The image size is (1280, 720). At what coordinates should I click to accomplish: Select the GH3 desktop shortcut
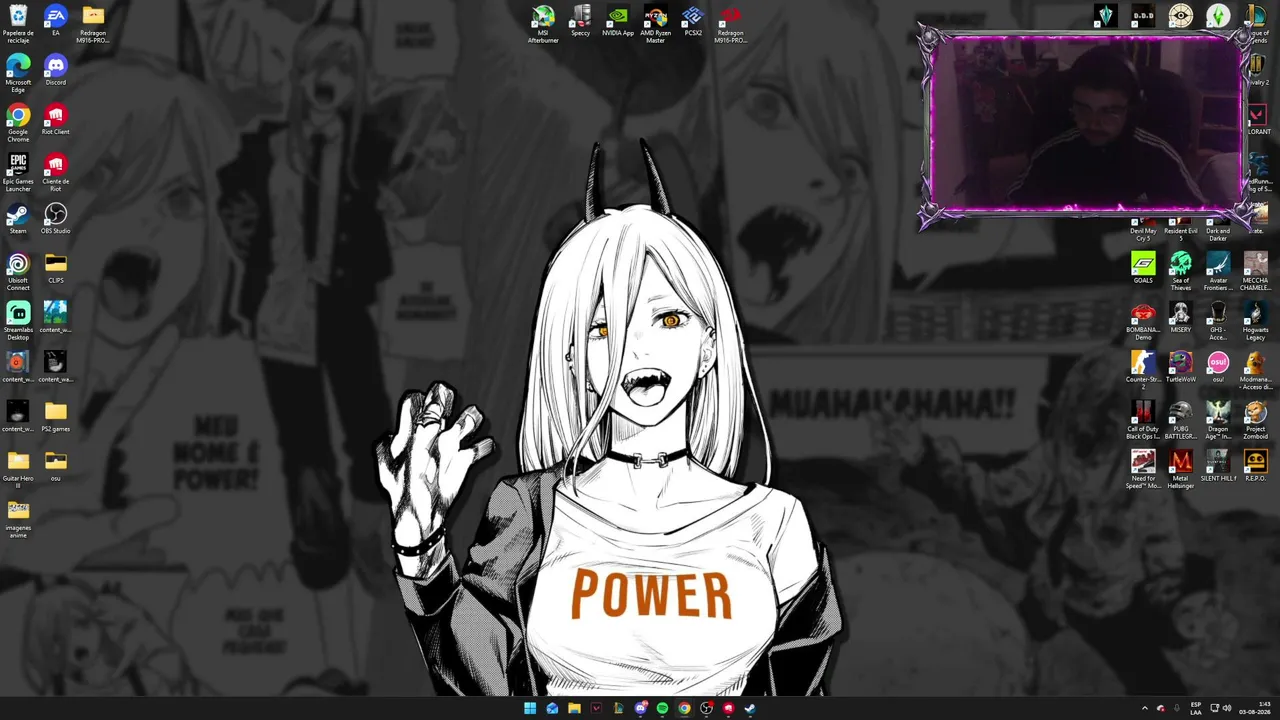[1218, 322]
